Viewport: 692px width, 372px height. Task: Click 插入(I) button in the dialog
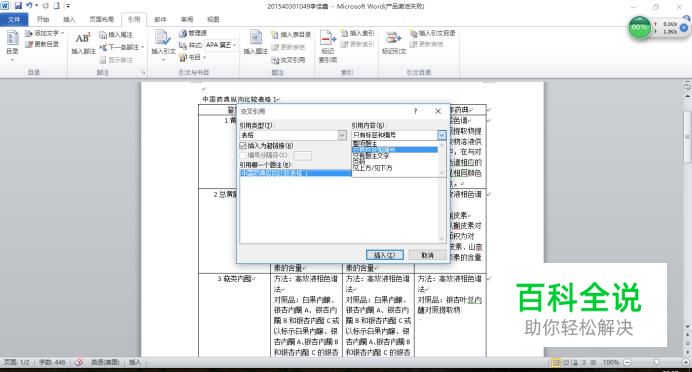tap(384, 255)
